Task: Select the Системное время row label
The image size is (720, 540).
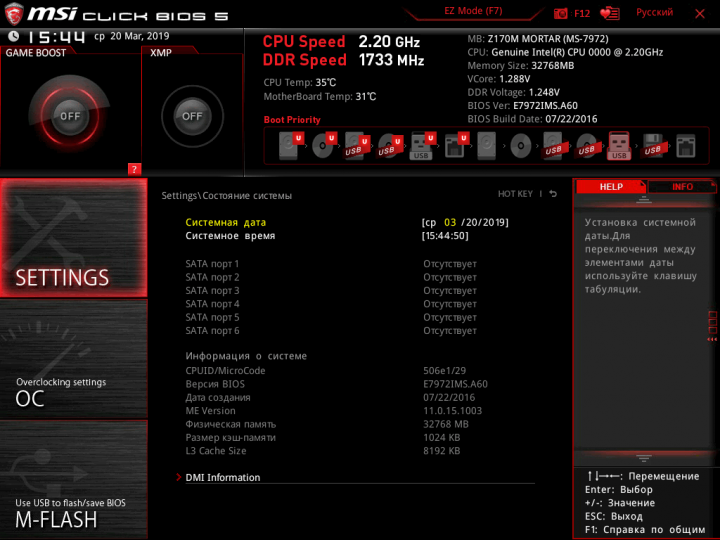Action: (230, 236)
